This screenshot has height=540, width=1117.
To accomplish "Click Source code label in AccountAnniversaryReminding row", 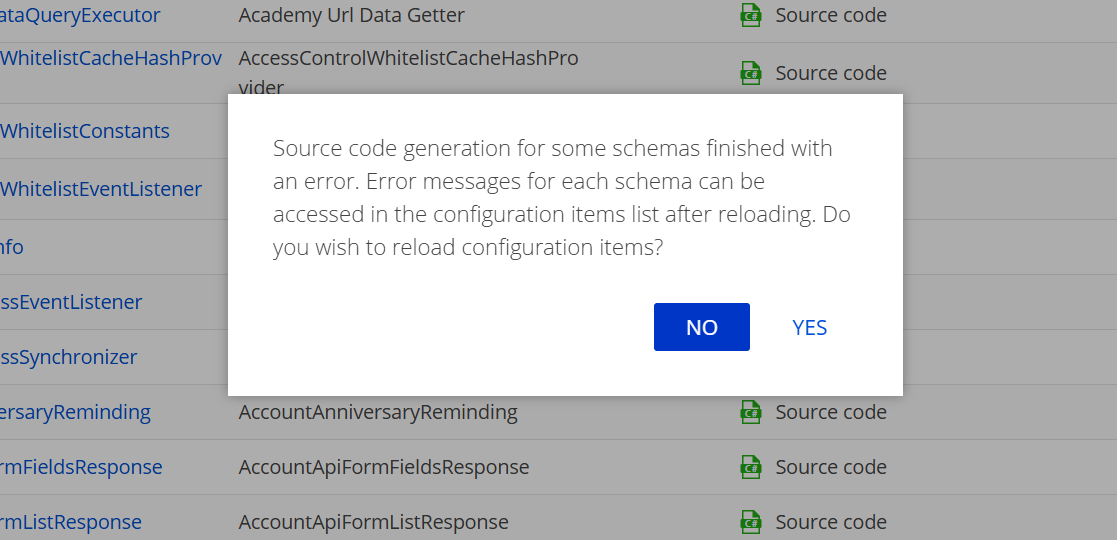I will [x=831, y=412].
